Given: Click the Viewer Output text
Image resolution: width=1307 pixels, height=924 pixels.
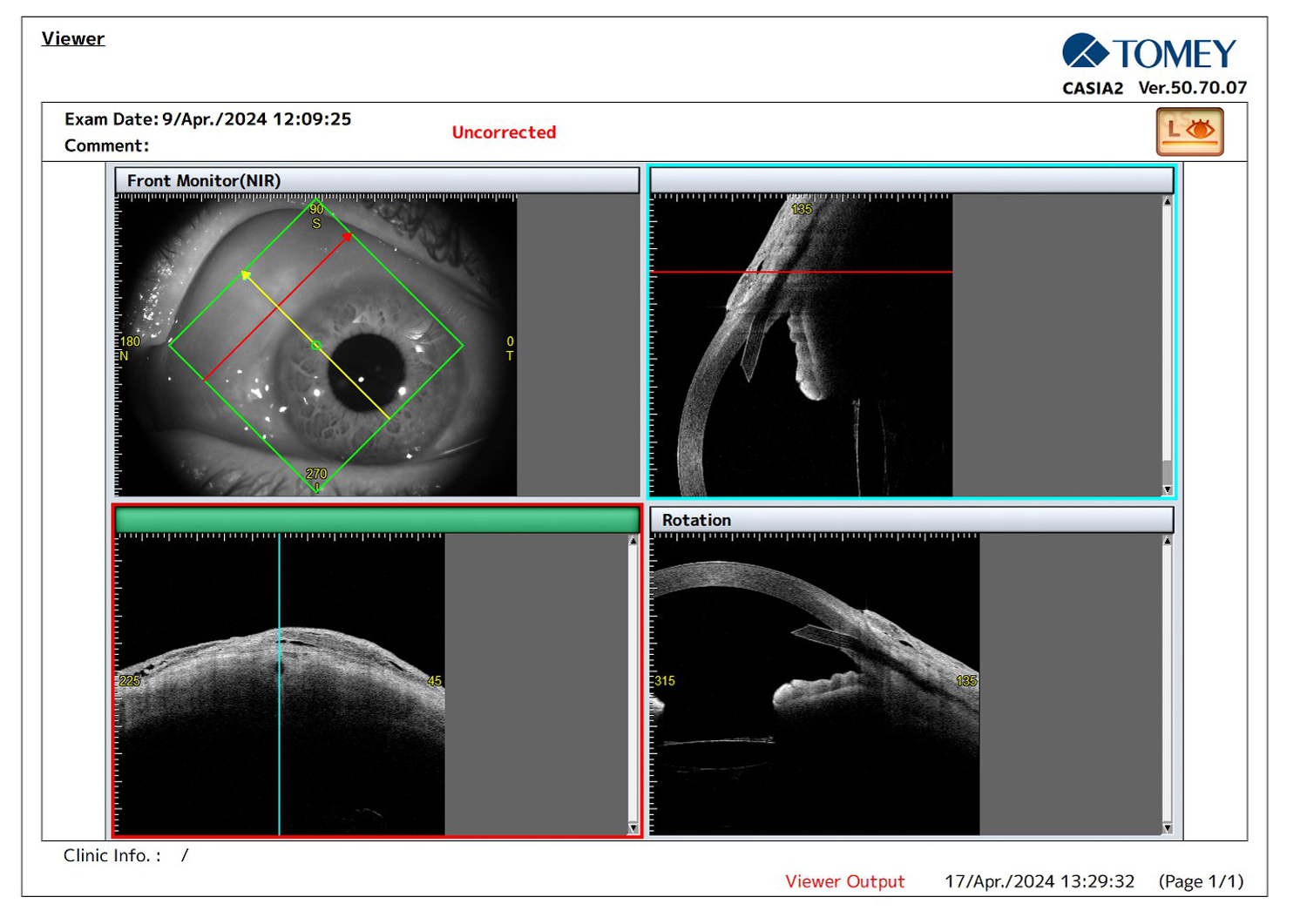Looking at the screenshot, I should tap(845, 881).
